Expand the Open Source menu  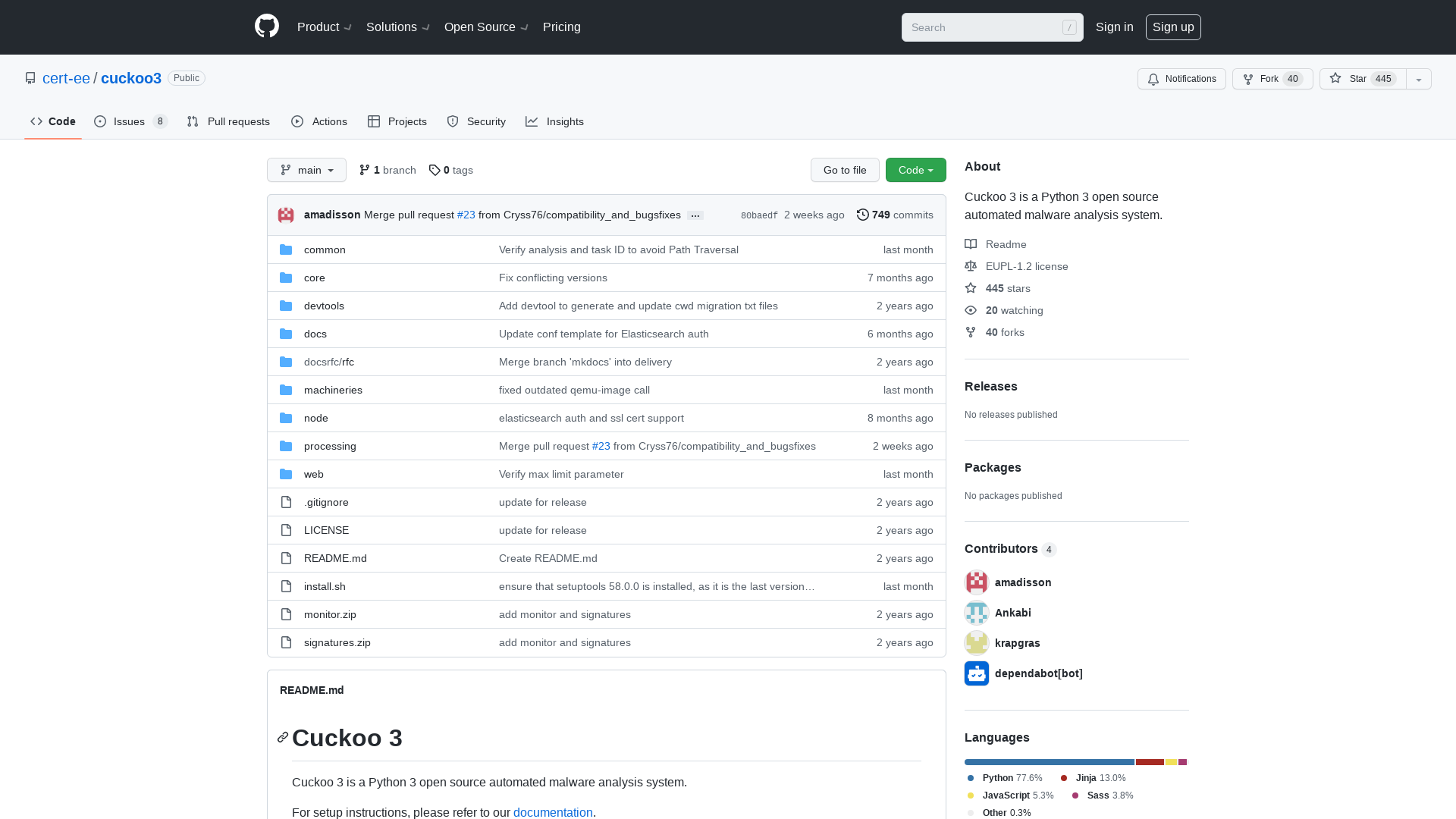click(486, 27)
